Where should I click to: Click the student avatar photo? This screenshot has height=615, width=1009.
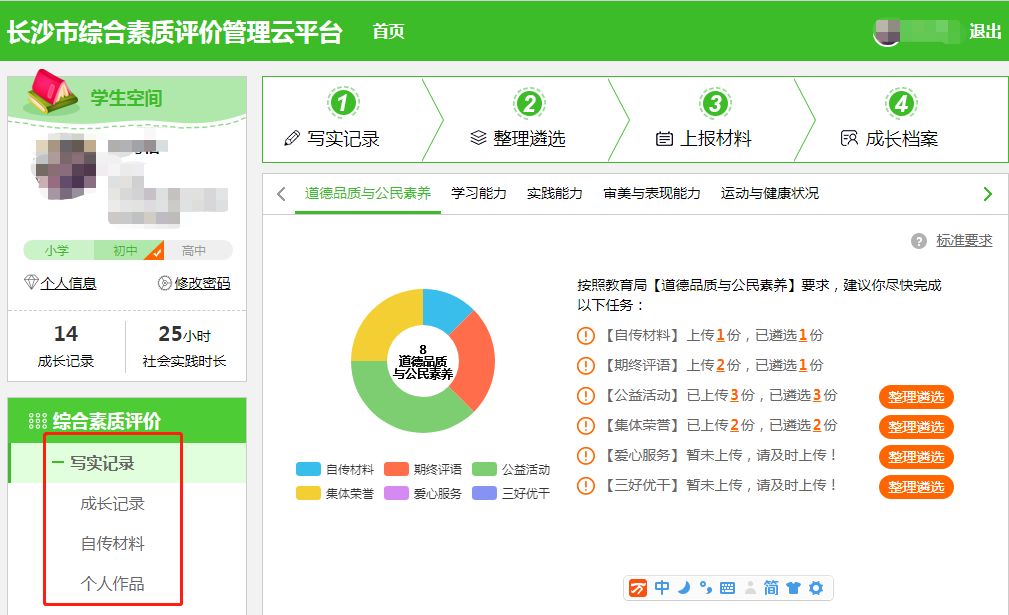(x=65, y=165)
